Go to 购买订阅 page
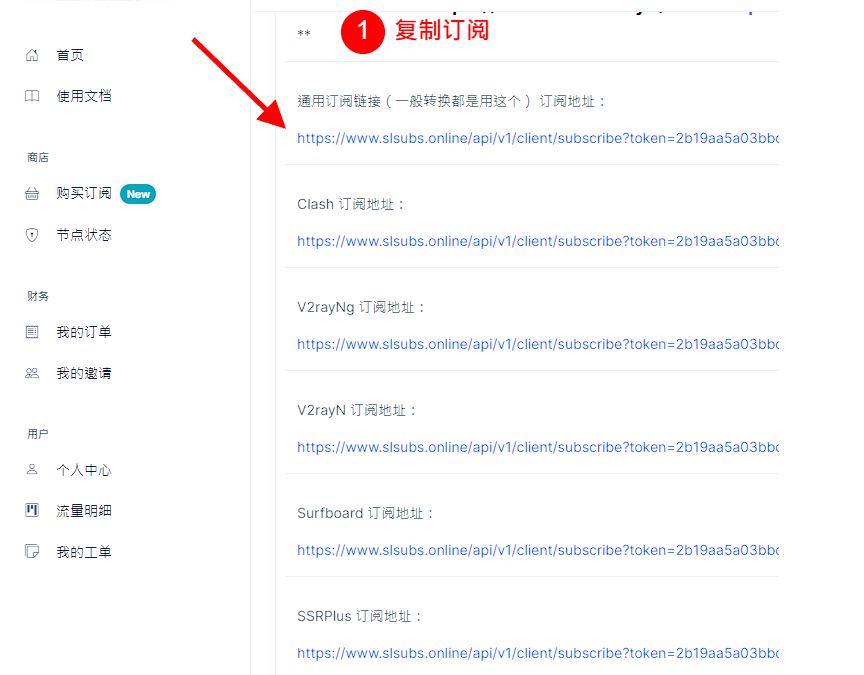864x675 pixels. pos(84,194)
